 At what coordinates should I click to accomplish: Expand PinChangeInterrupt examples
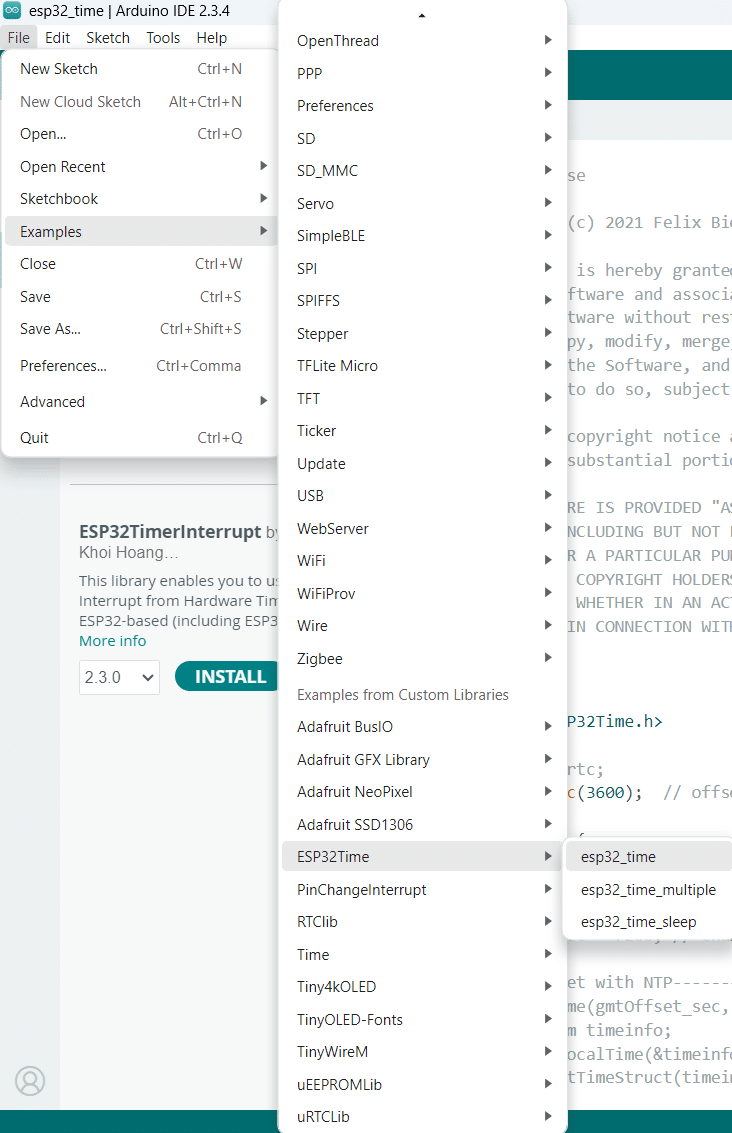coord(422,889)
